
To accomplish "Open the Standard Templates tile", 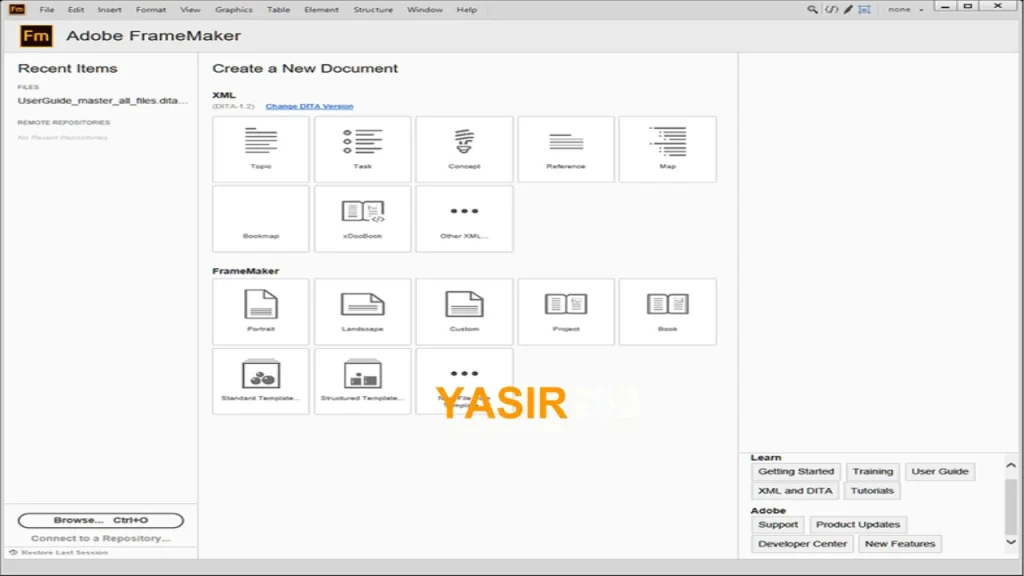I will pyautogui.click(x=261, y=381).
